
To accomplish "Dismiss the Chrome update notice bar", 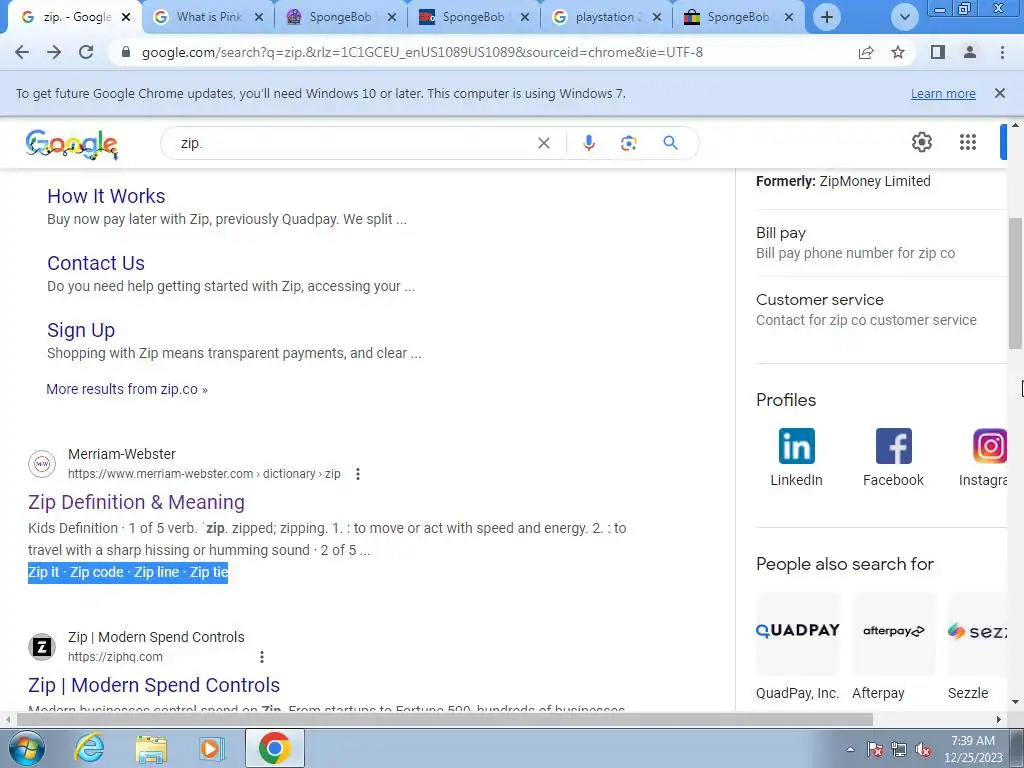I will (999, 93).
